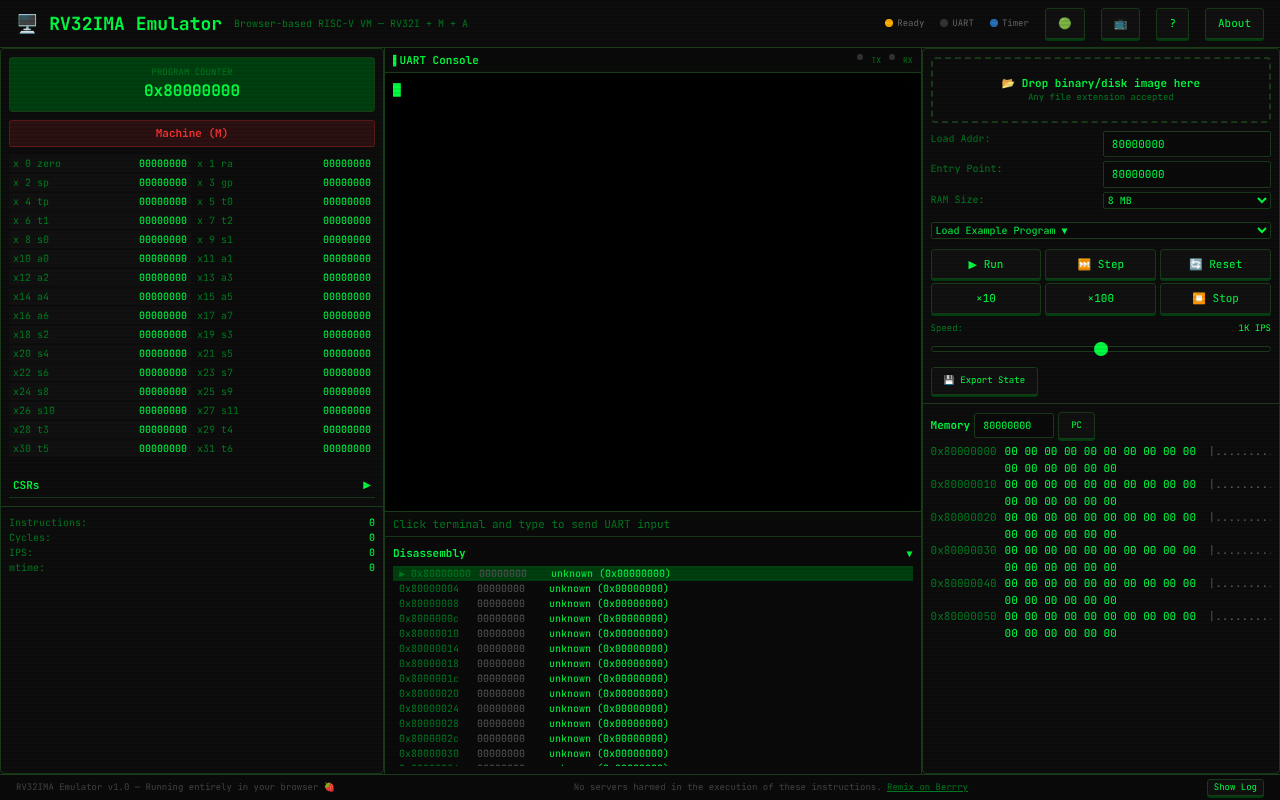Open the Load Example Program dropdown
This screenshot has height=800, width=1280.
pyautogui.click(x=1101, y=230)
